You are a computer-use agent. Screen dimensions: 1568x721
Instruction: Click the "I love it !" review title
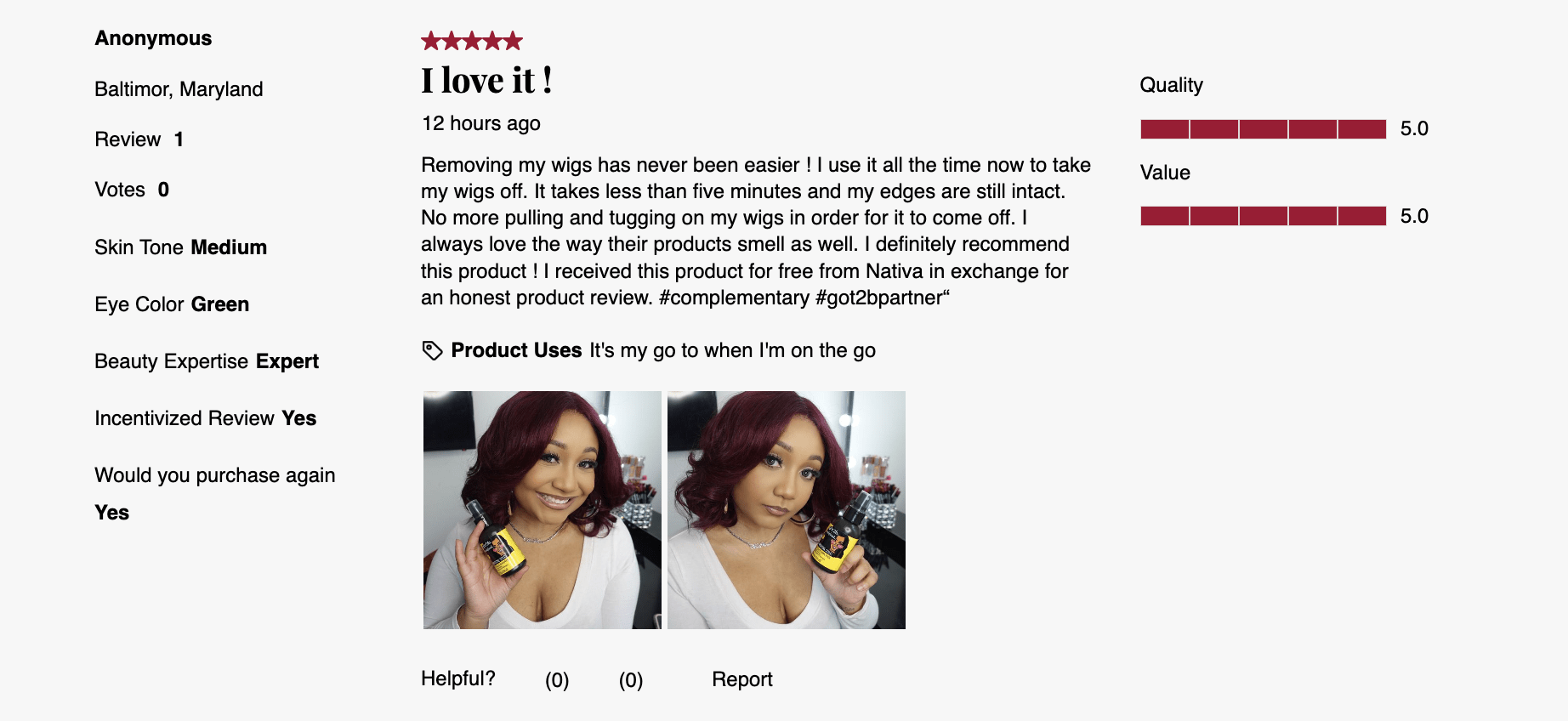pyautogui.click(x=486, y=81)
